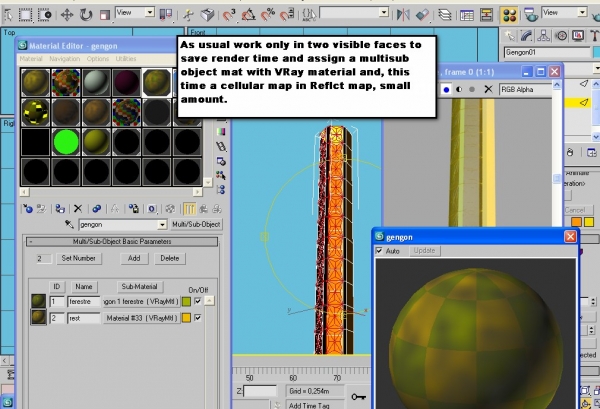
Task: Open the RGB Alpha channel dropdown
Action: 525,90
